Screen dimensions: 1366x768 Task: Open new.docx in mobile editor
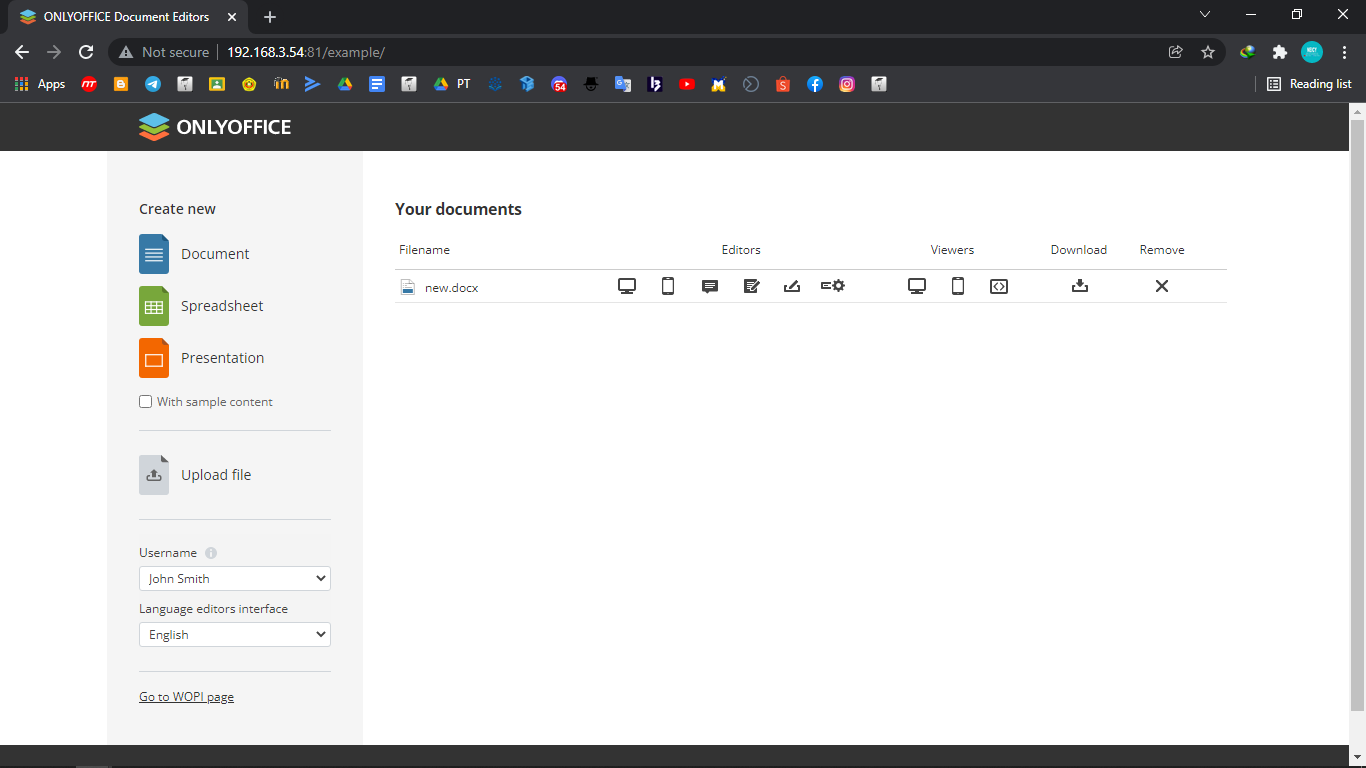668,286
